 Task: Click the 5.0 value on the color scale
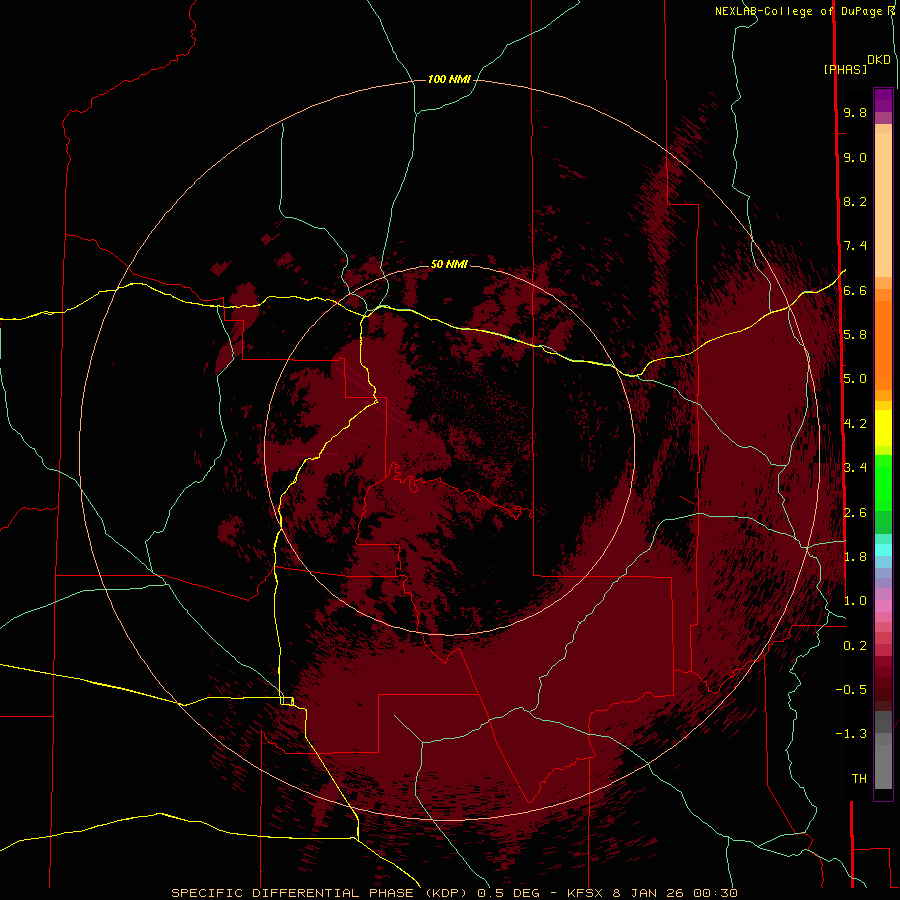click(855, 379)
